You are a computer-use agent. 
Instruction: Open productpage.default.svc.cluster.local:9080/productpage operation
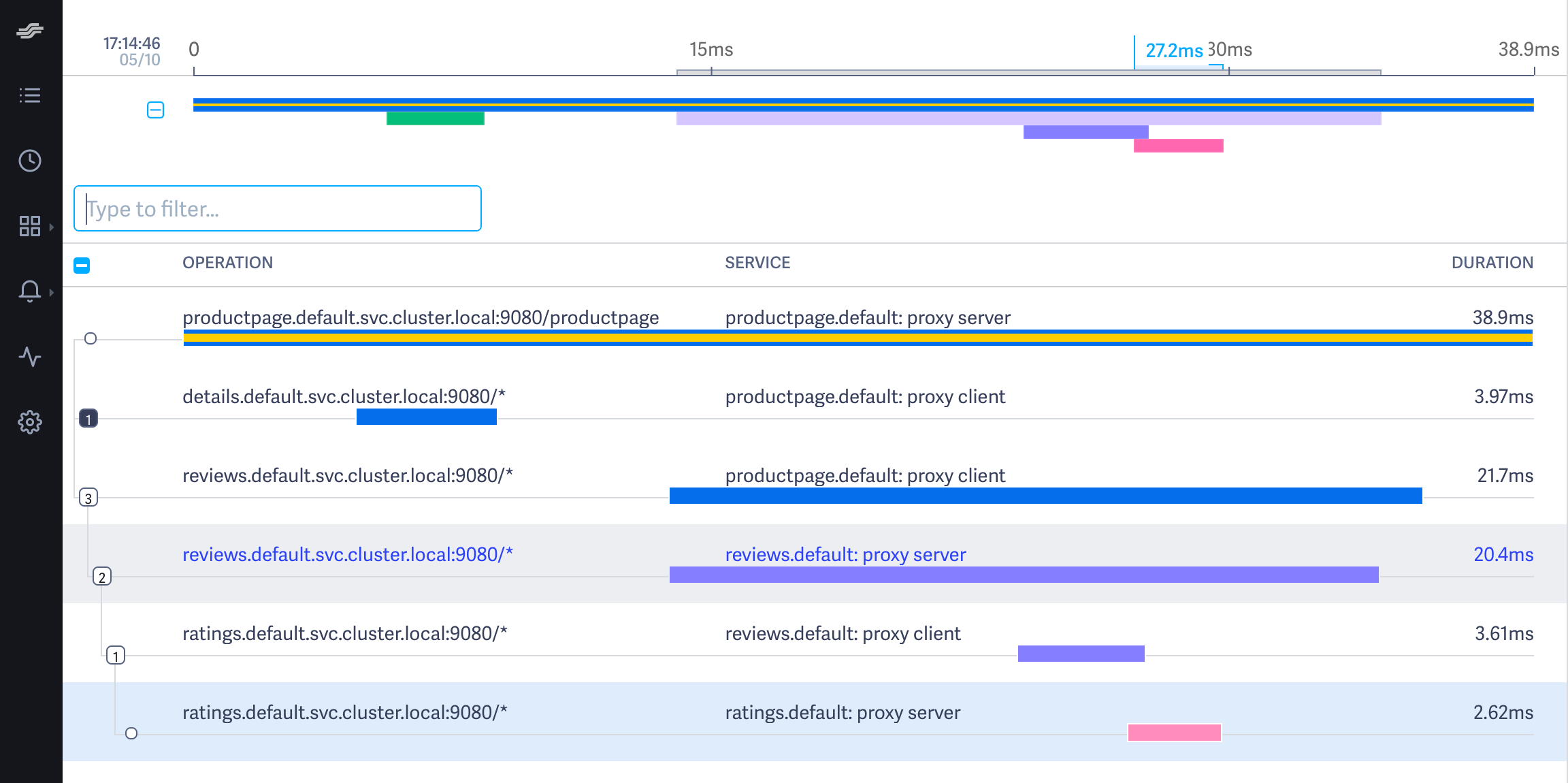[421, 317]
